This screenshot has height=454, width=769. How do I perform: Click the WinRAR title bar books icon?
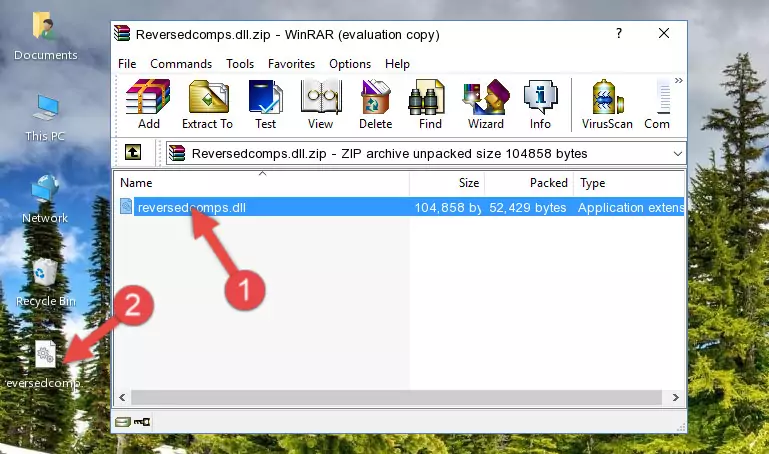(x=122, y=33)
